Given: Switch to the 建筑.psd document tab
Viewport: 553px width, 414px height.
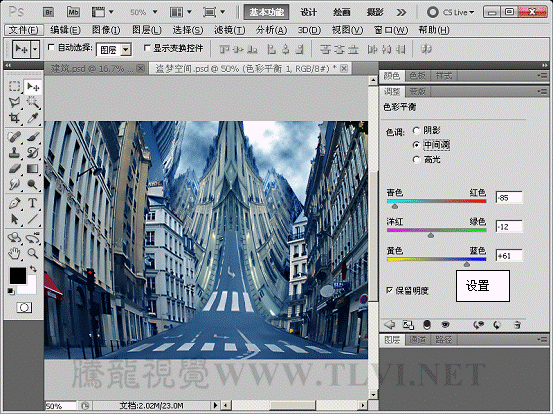Looking at the screenshot, I should (92, 68).
